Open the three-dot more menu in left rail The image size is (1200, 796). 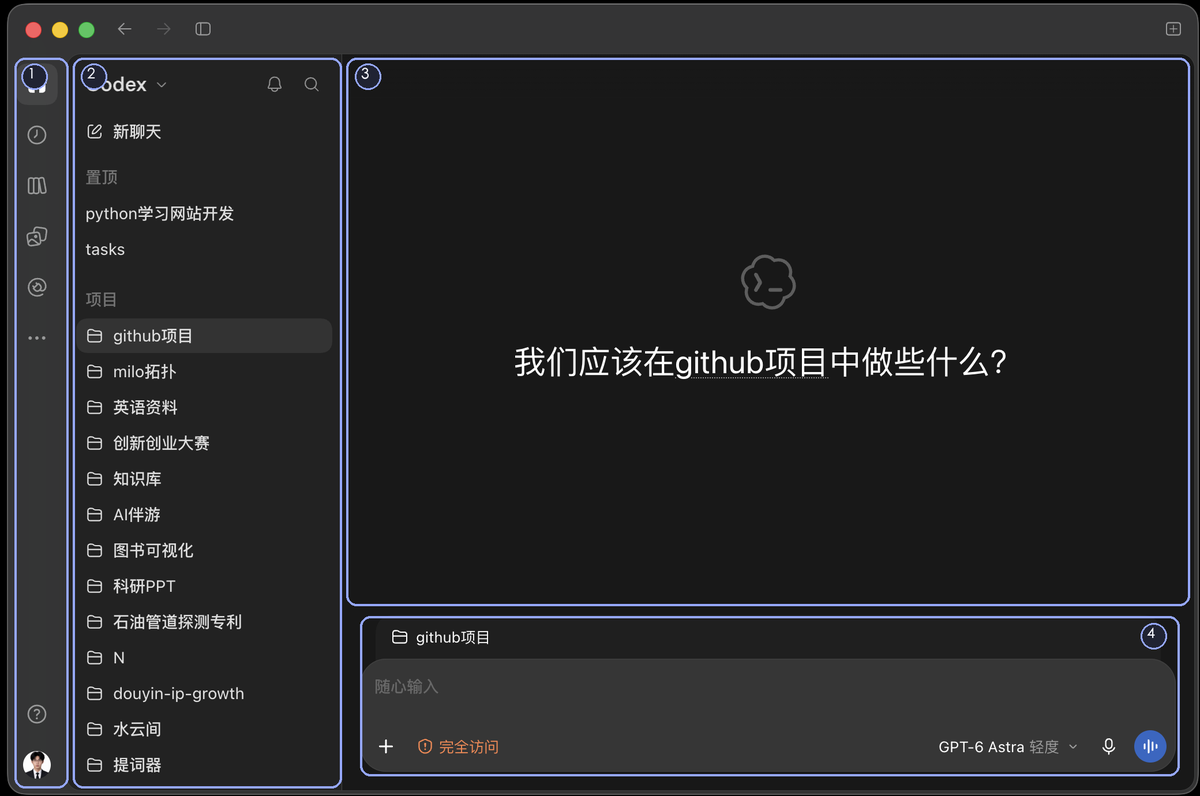[37, 338]
